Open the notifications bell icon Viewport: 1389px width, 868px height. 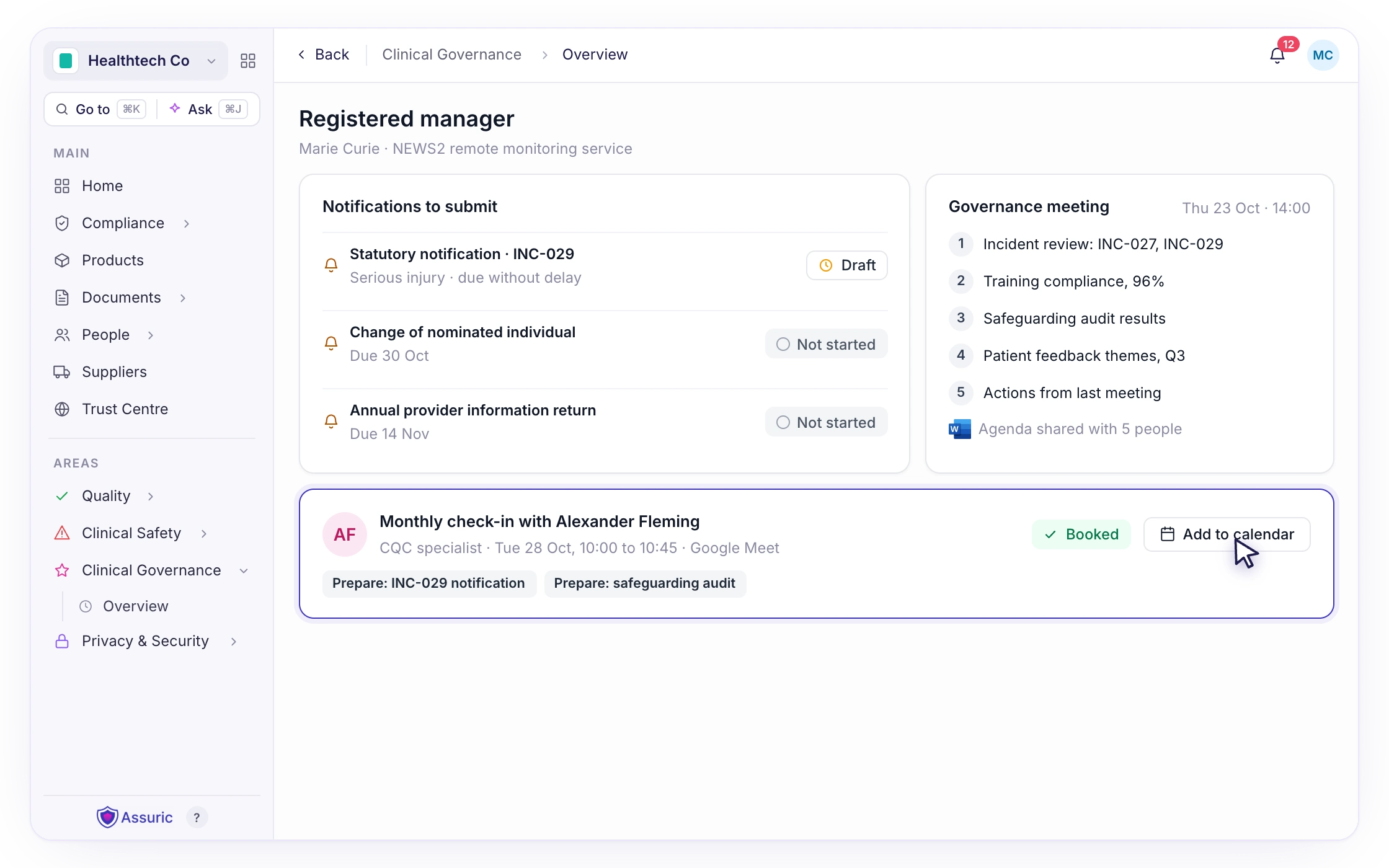(1277, 56)
